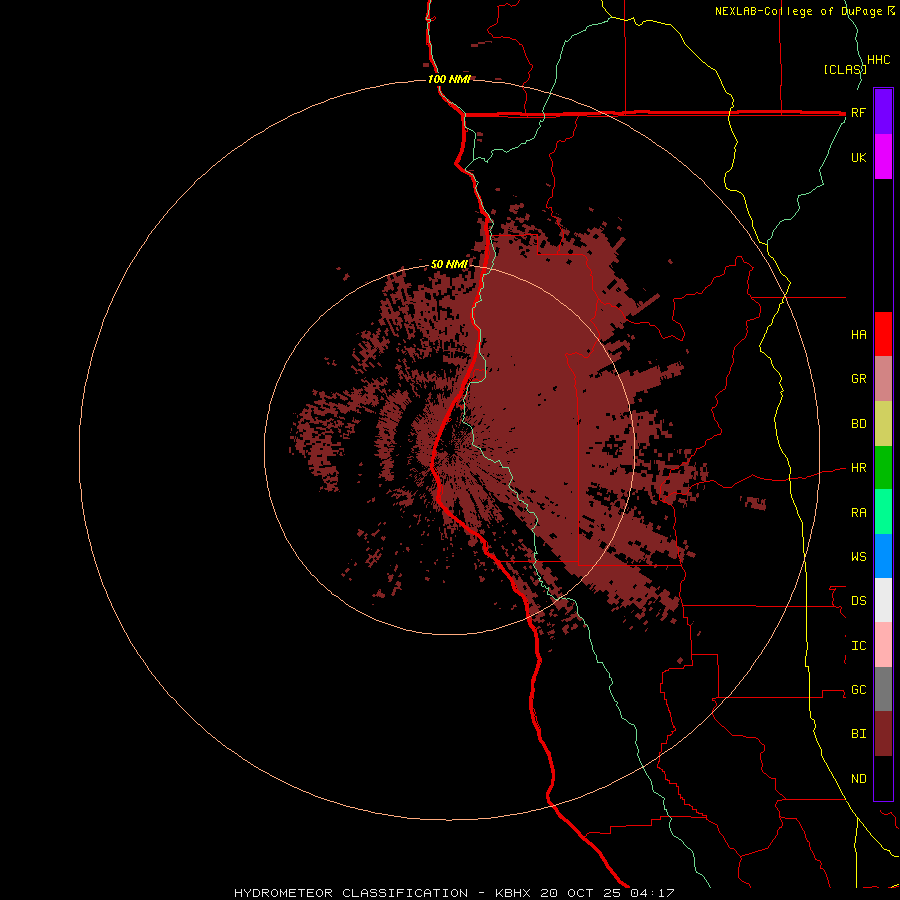Viewport: 900px width, 900px height.
Task: Click the ND black legend swatch
Action: tap(883, 778)
